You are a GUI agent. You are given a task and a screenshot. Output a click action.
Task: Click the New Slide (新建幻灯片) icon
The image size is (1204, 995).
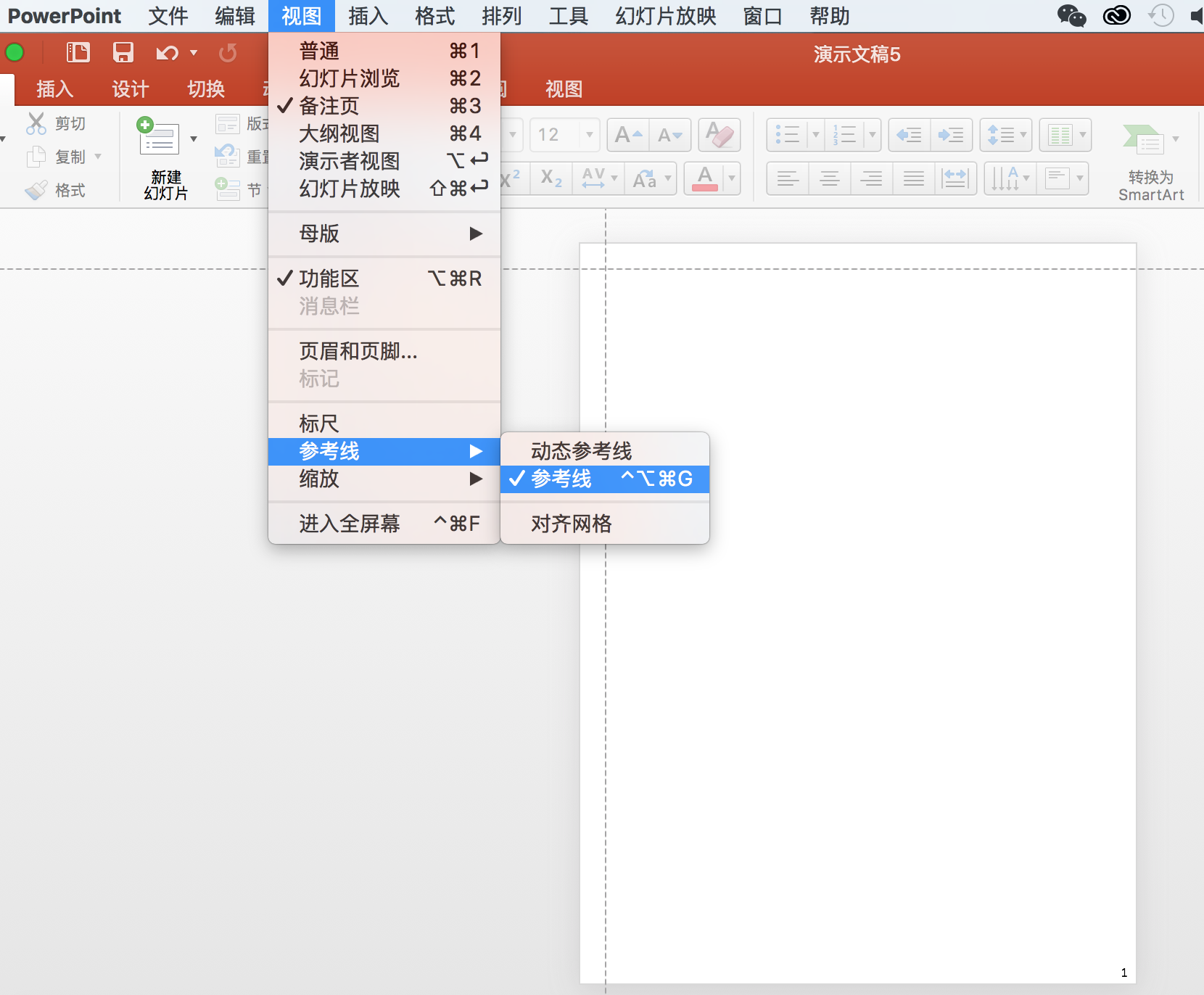(x=158, y=136)
